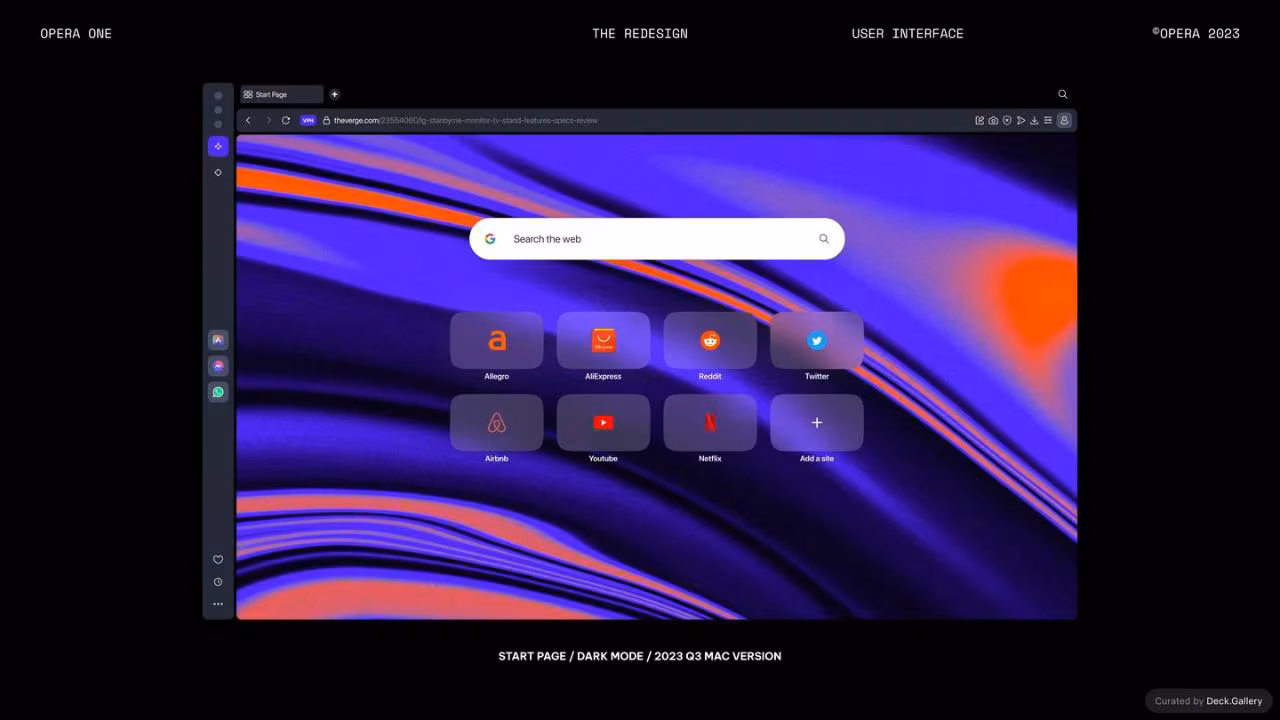This screenshot has height=720, width=1280.
Task: Open a new tab with plus button
Action: point(335,94)
